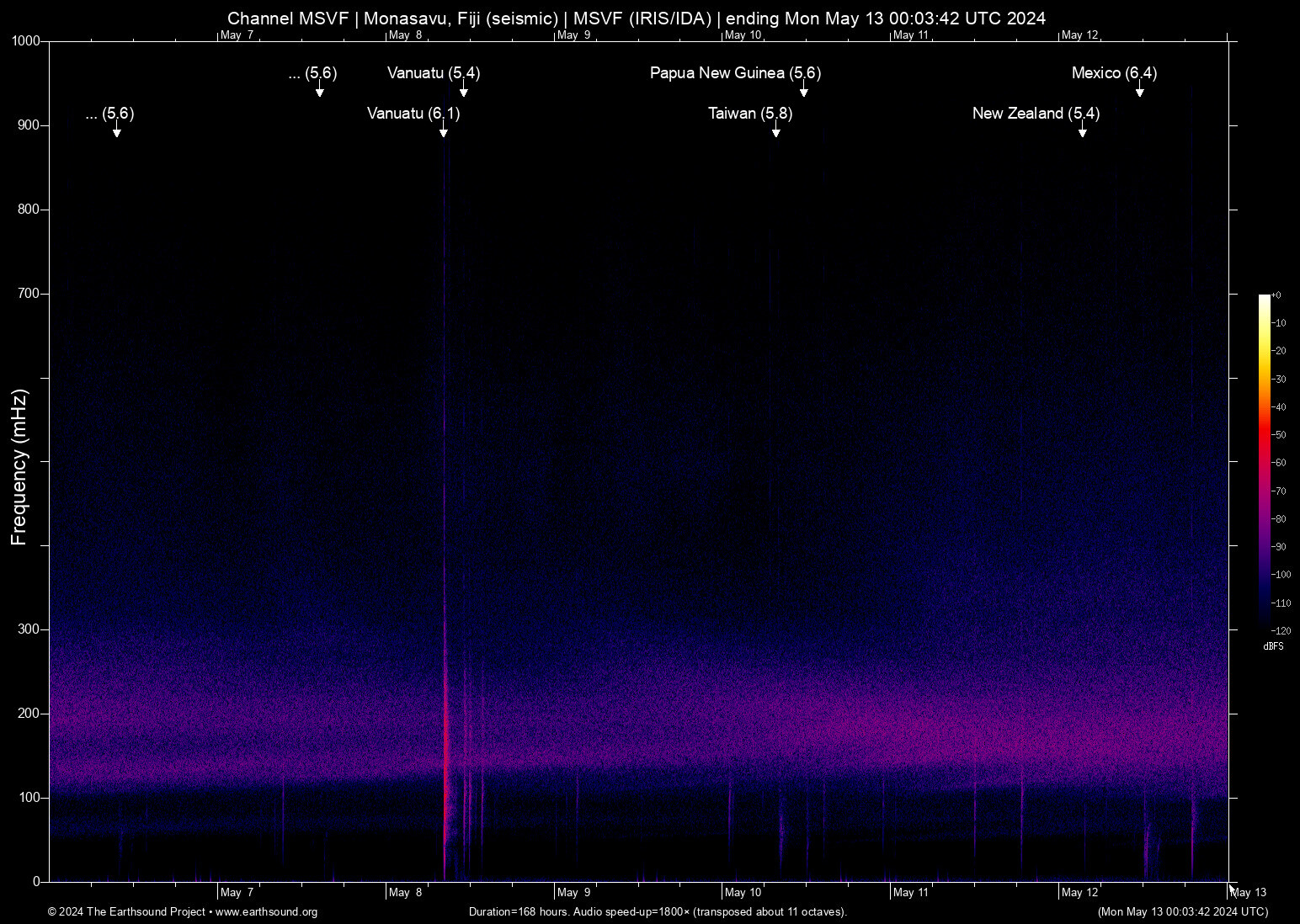Select the 300 frequency axis label
This screenshot has width=1300, height=924.
click(x=29, y=629)
